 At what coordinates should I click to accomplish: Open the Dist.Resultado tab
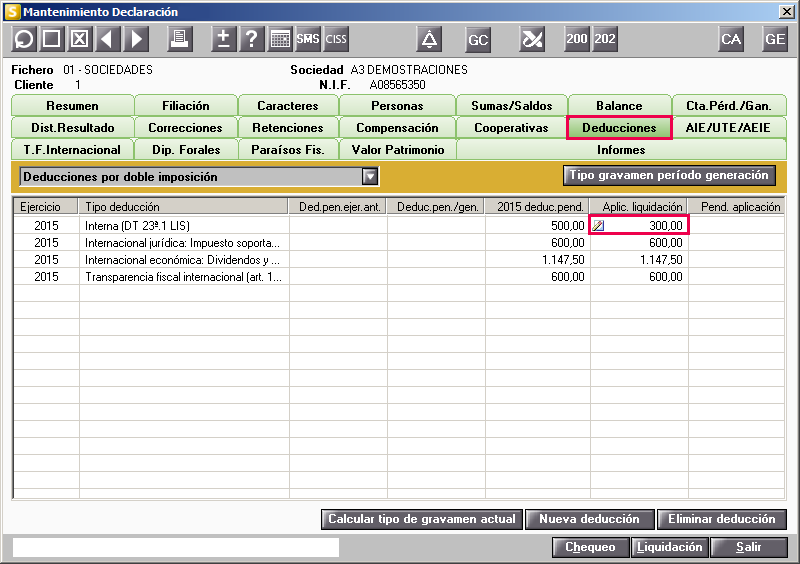(x=72, y=128)
